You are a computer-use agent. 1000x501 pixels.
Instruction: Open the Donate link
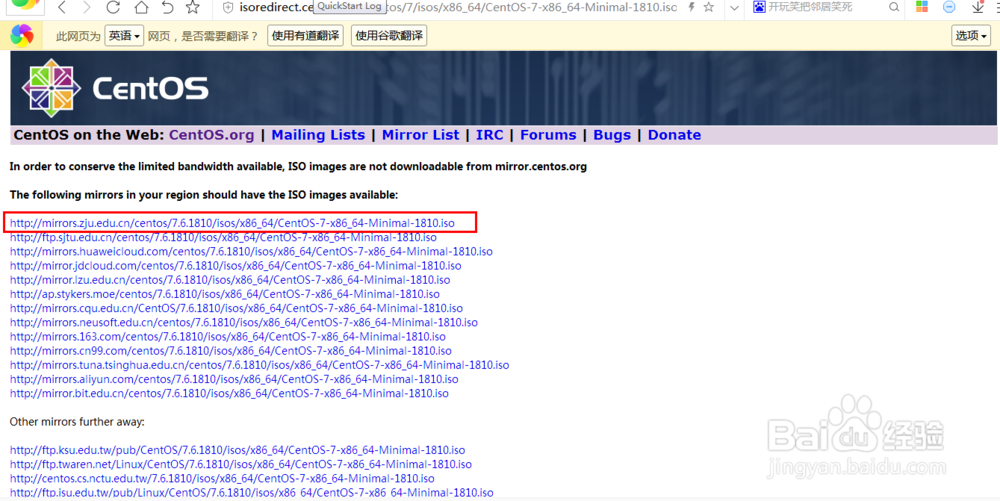pyautogui.click(x=674, y=135)
